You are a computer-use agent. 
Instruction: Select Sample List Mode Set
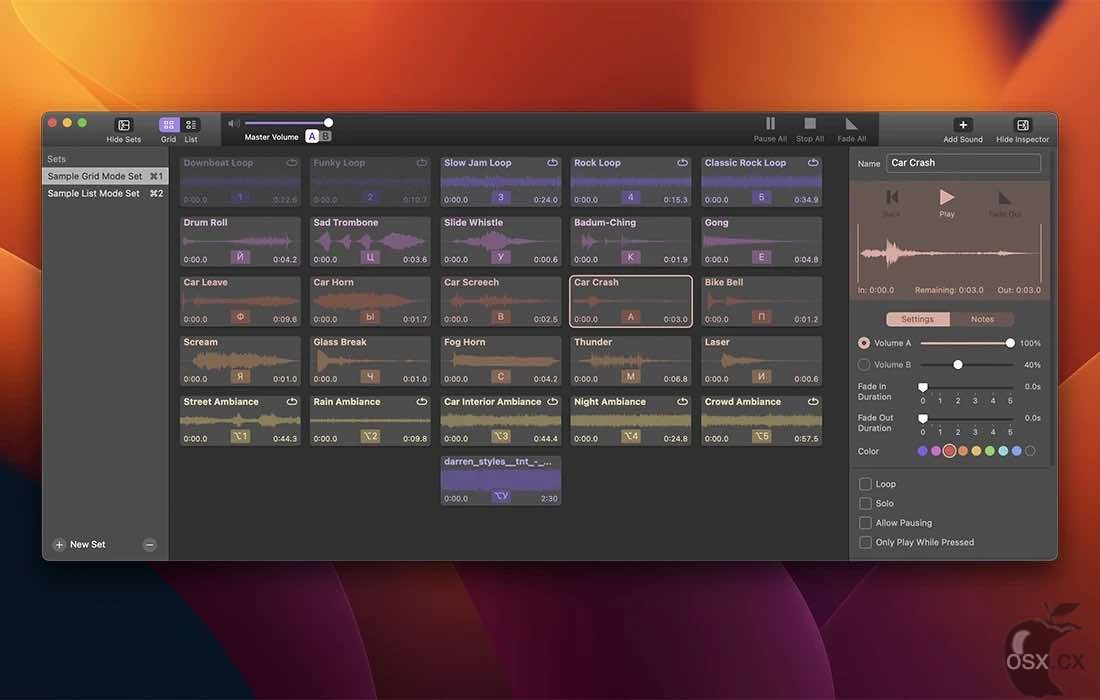(105, 194)
